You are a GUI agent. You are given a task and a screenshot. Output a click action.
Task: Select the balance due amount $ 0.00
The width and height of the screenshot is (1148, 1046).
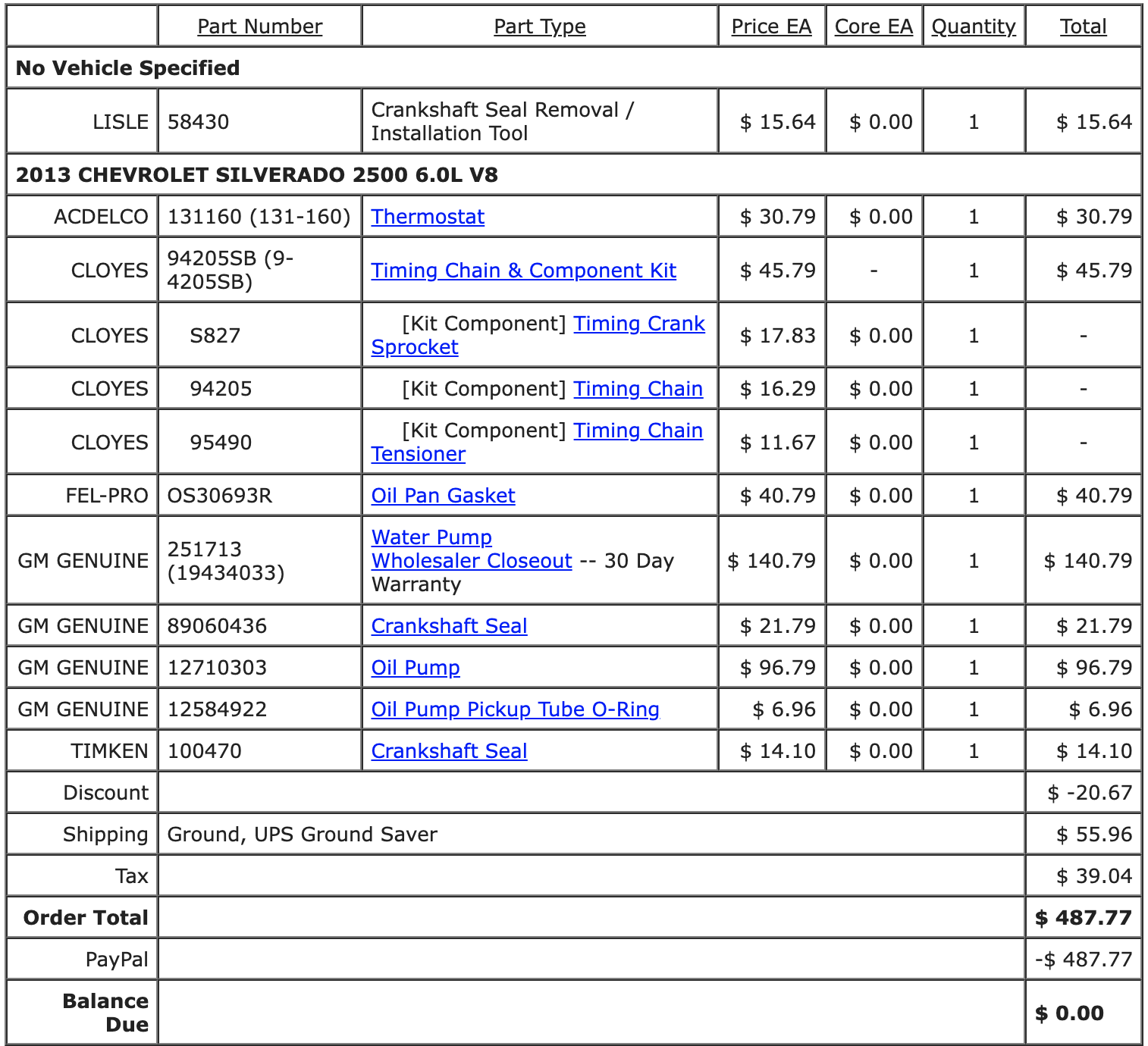1069,1013
